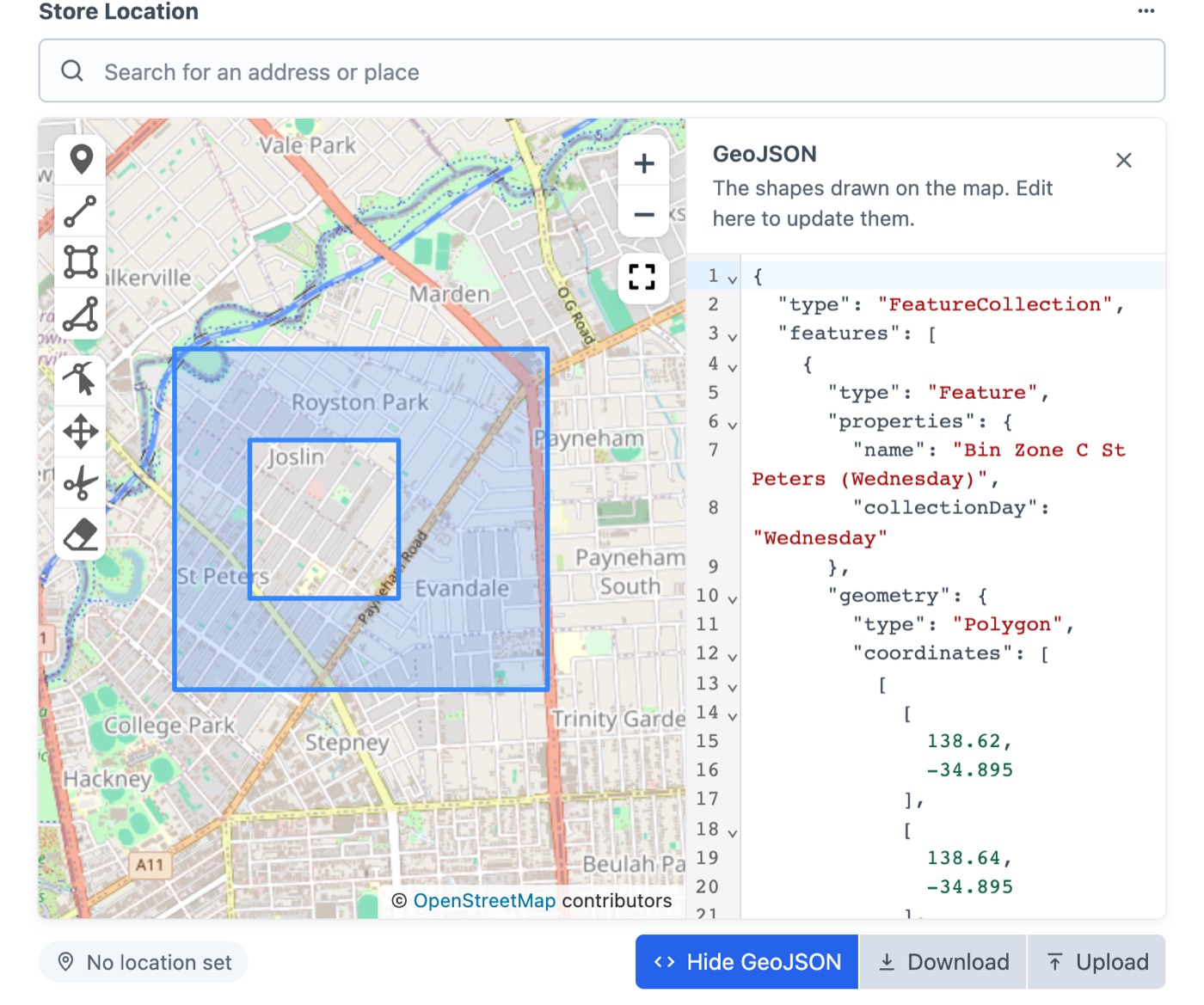Viewport: 1204px width, 1005px height.
Task: Activate the edit vertices tool
Action: 81,379
